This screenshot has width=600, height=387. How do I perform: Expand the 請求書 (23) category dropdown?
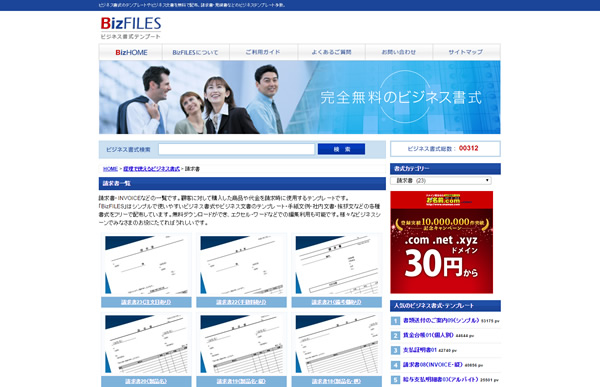pos(441,180)
